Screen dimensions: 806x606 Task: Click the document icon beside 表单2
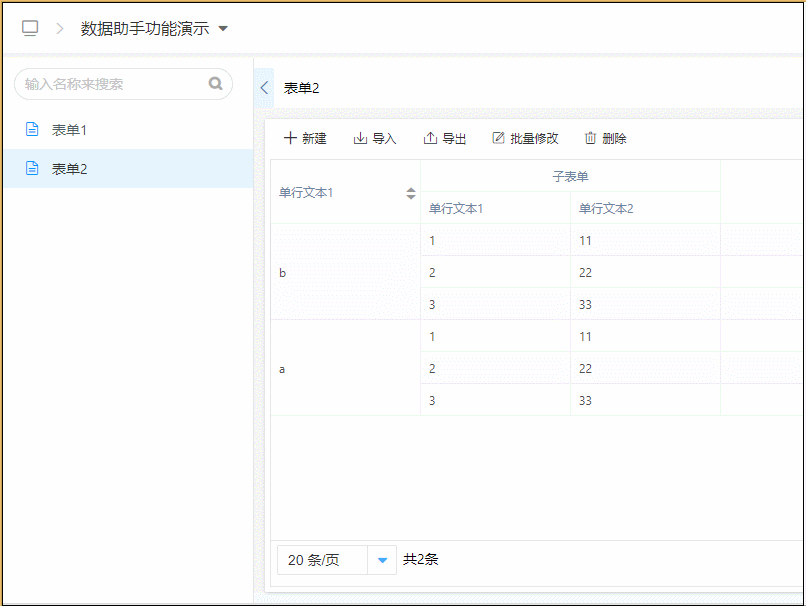(x=32, y=169)
